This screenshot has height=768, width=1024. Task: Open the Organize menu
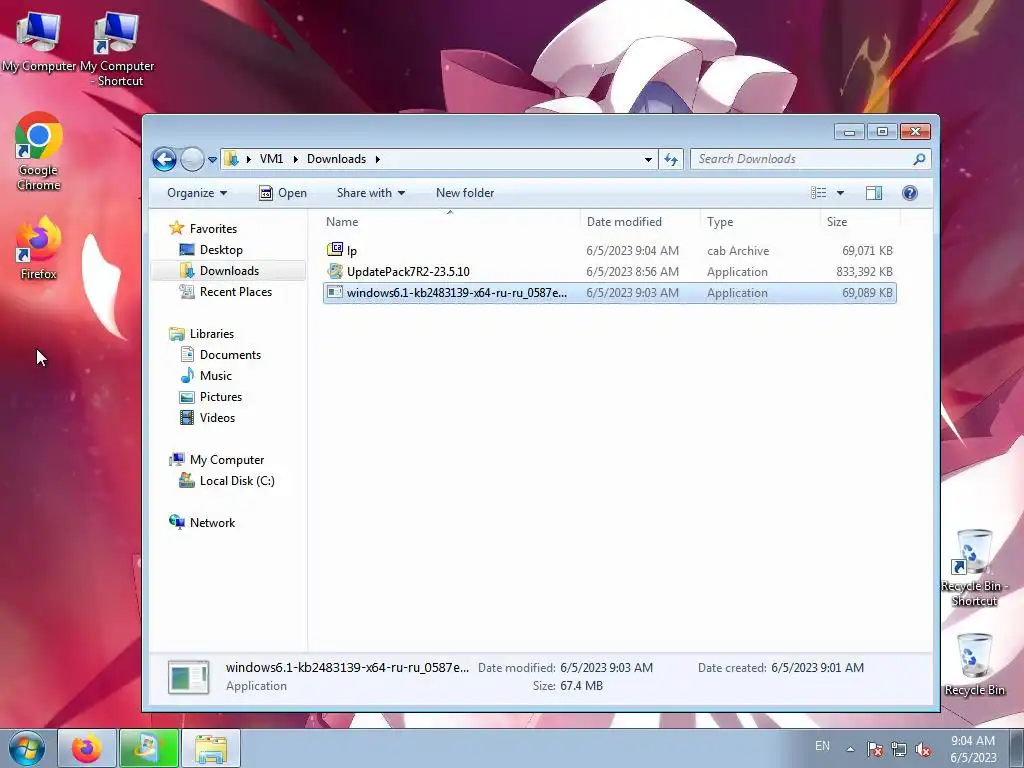pyautogui.click(x=197, y=193)
